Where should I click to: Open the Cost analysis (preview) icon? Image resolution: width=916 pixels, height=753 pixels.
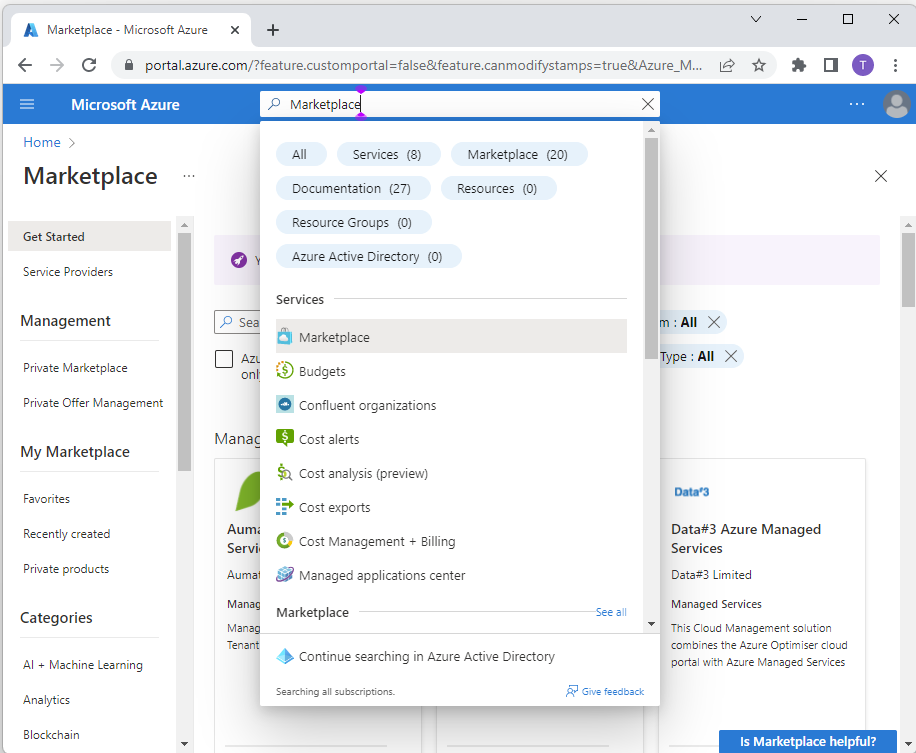coord(284,473)
